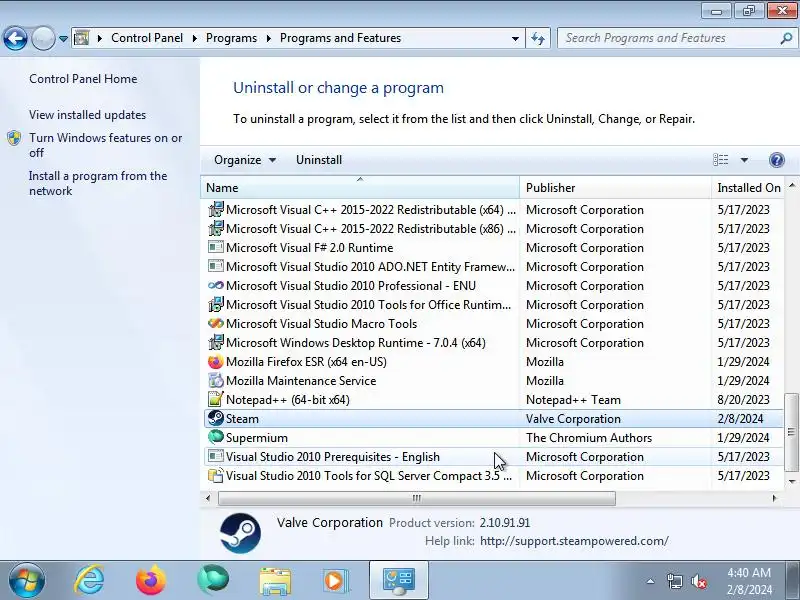Click the horizontal scrollbar thumb
800x600 pixels.
point(417,498)
